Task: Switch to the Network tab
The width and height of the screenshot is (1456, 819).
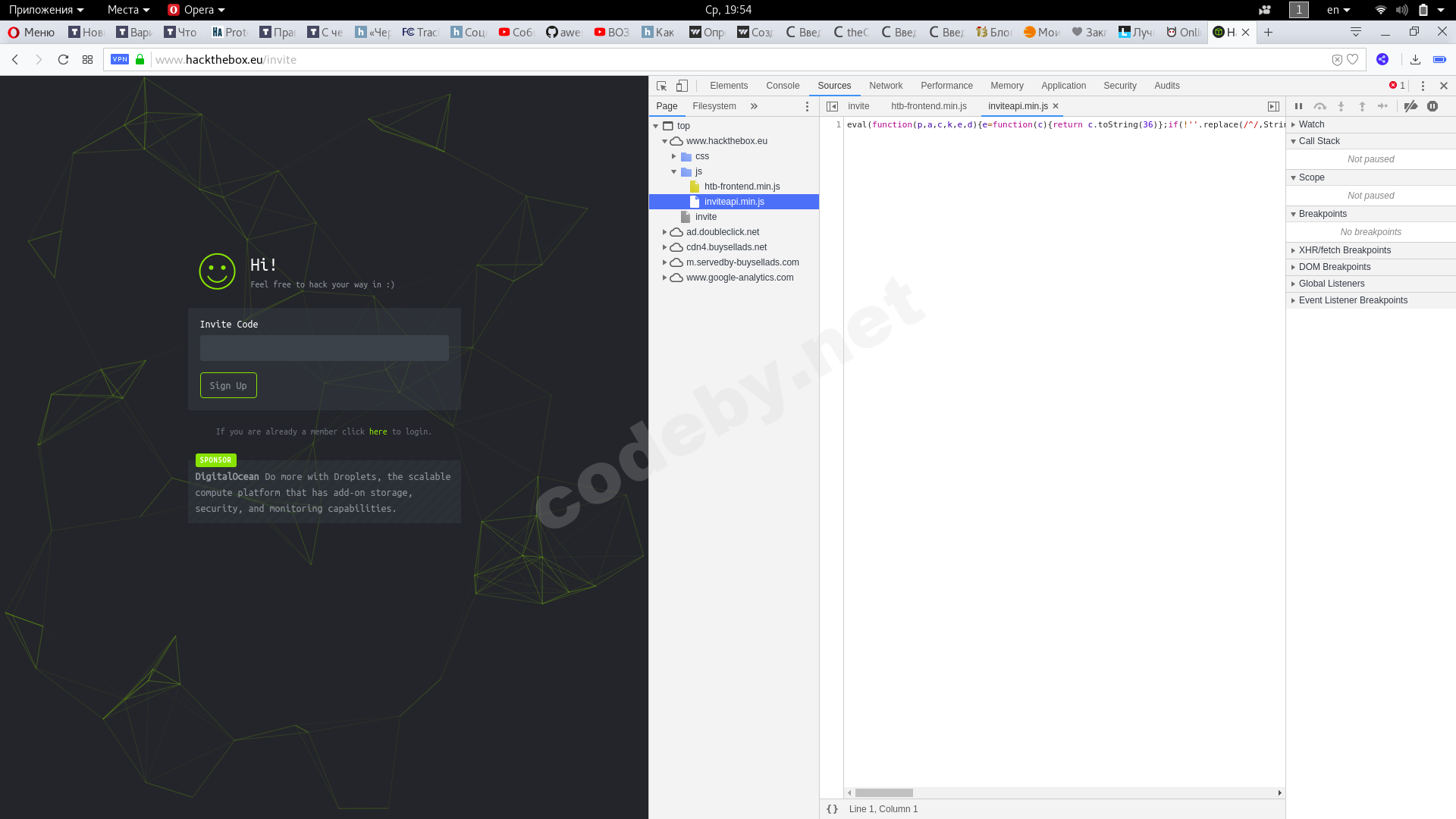Action: click(885, 86)
